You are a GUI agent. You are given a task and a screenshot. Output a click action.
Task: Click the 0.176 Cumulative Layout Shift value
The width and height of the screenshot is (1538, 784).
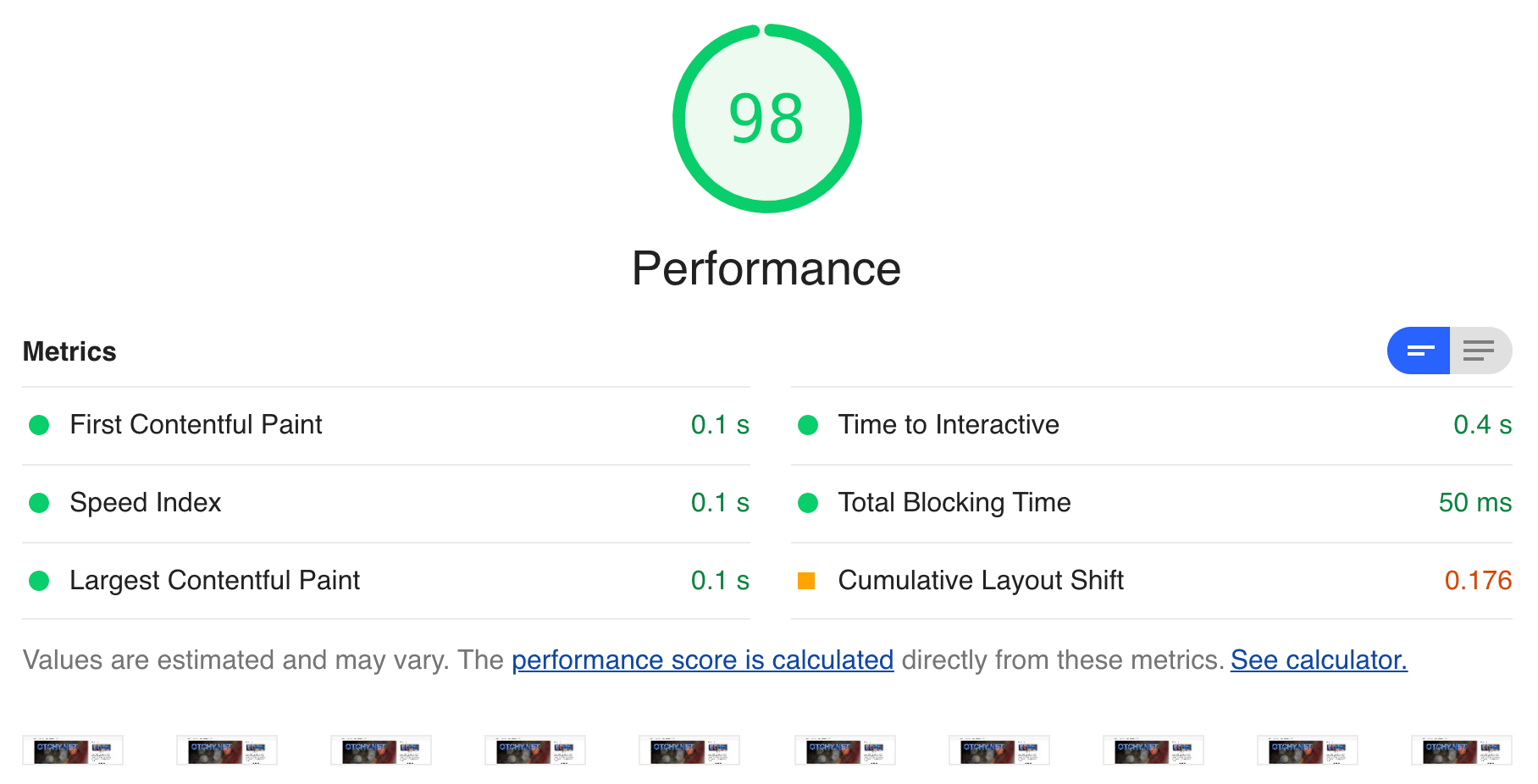point(1478,581)
